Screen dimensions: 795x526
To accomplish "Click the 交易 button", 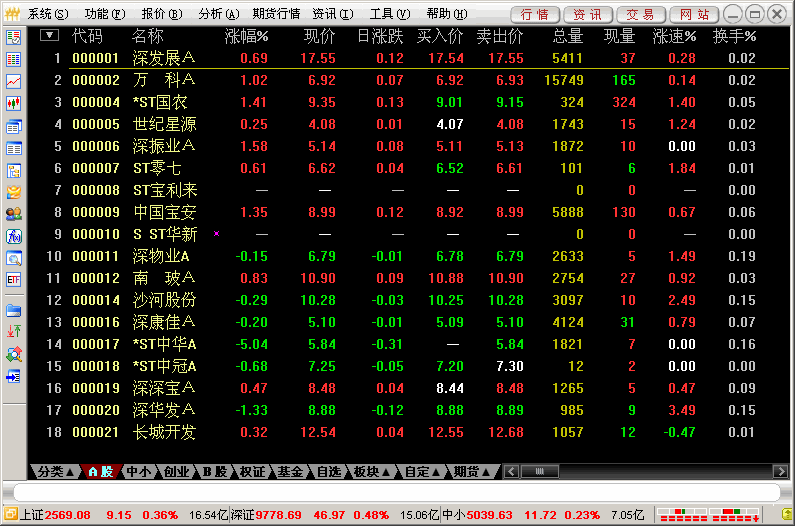I will point(641,14).
